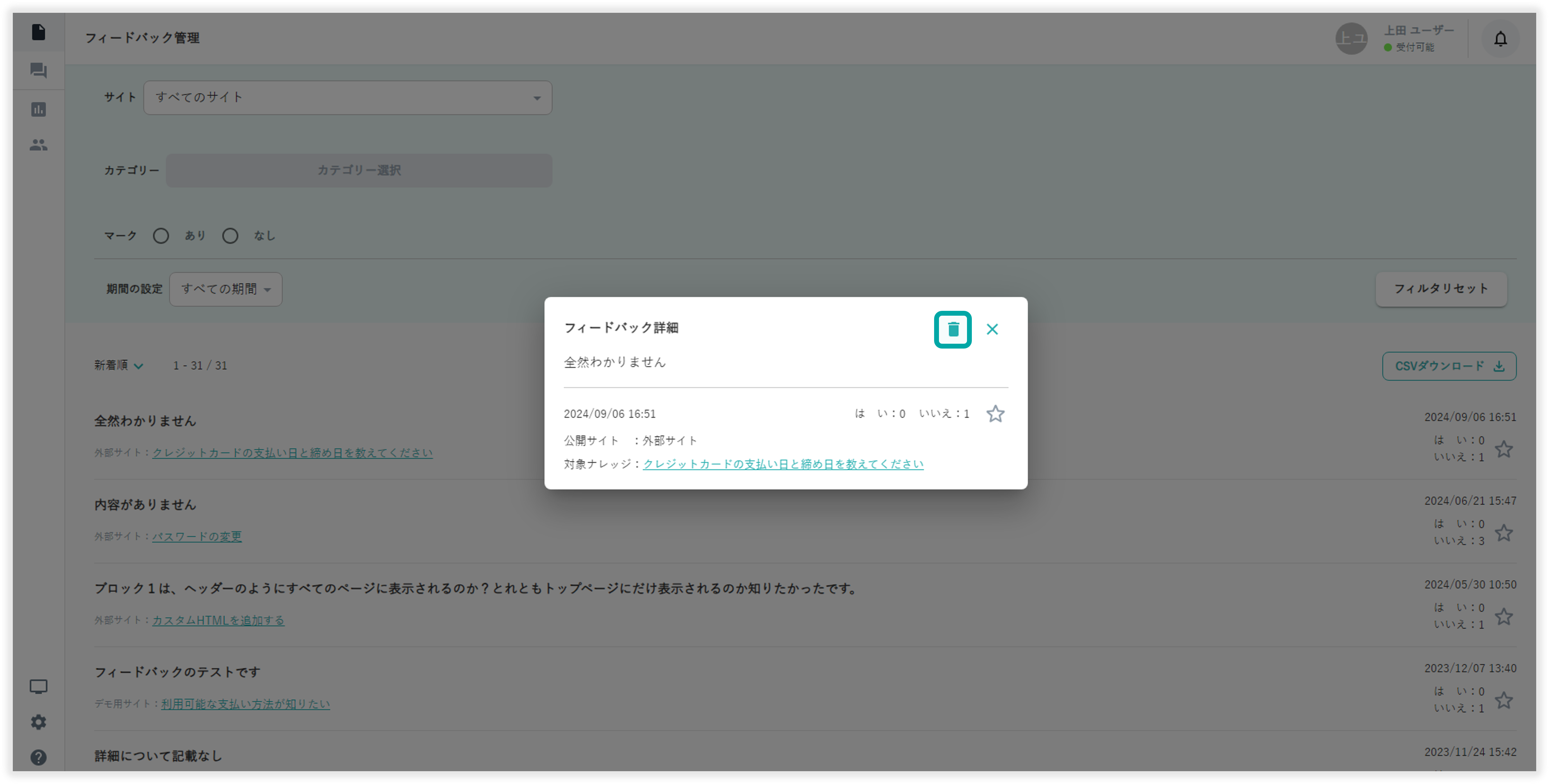Click the 上田 ユーザー name label

click(x=1418, y=30)
